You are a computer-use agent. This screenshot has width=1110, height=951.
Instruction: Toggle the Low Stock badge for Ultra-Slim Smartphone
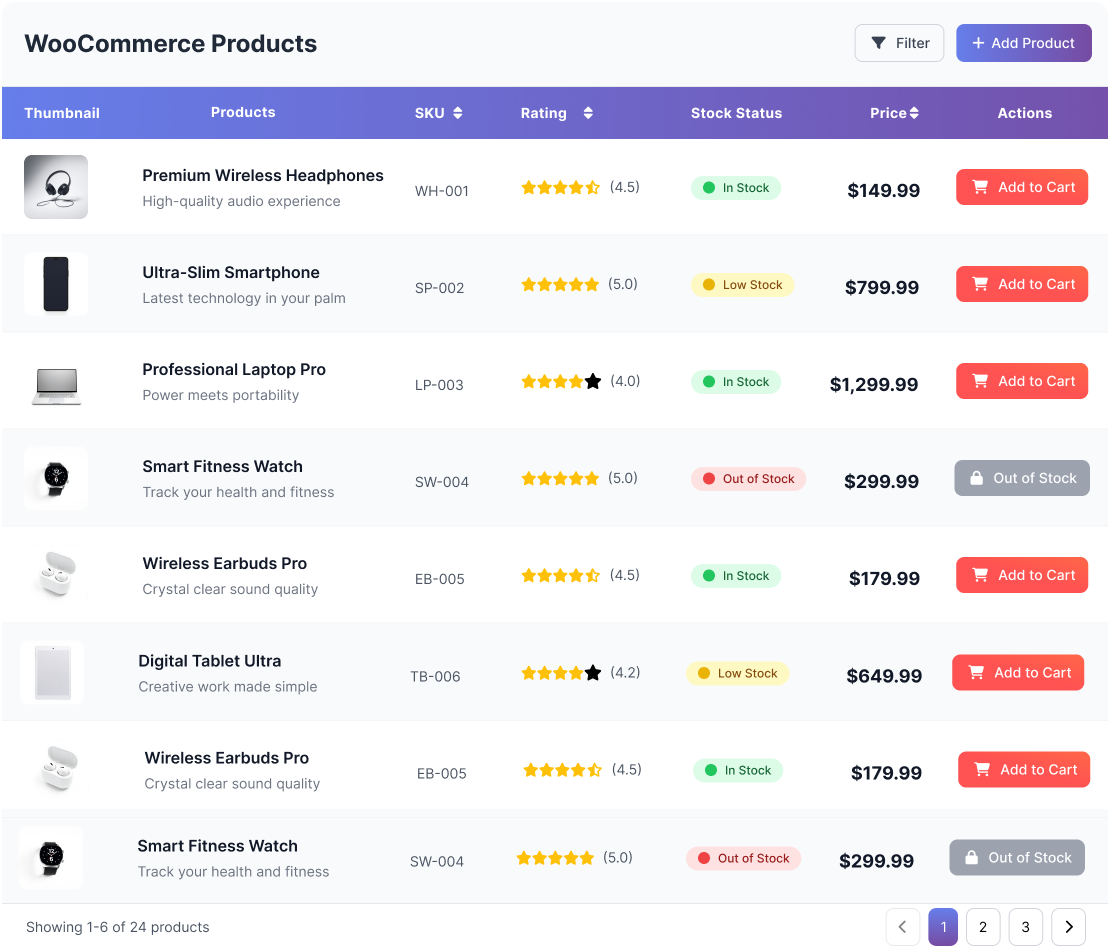(743, 285)
